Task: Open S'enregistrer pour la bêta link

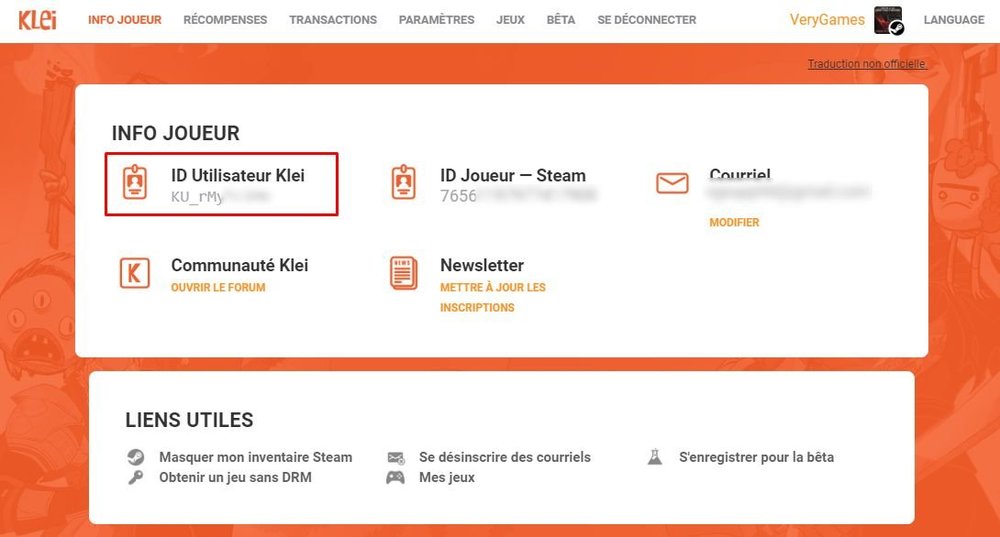Action: [756, 457]
